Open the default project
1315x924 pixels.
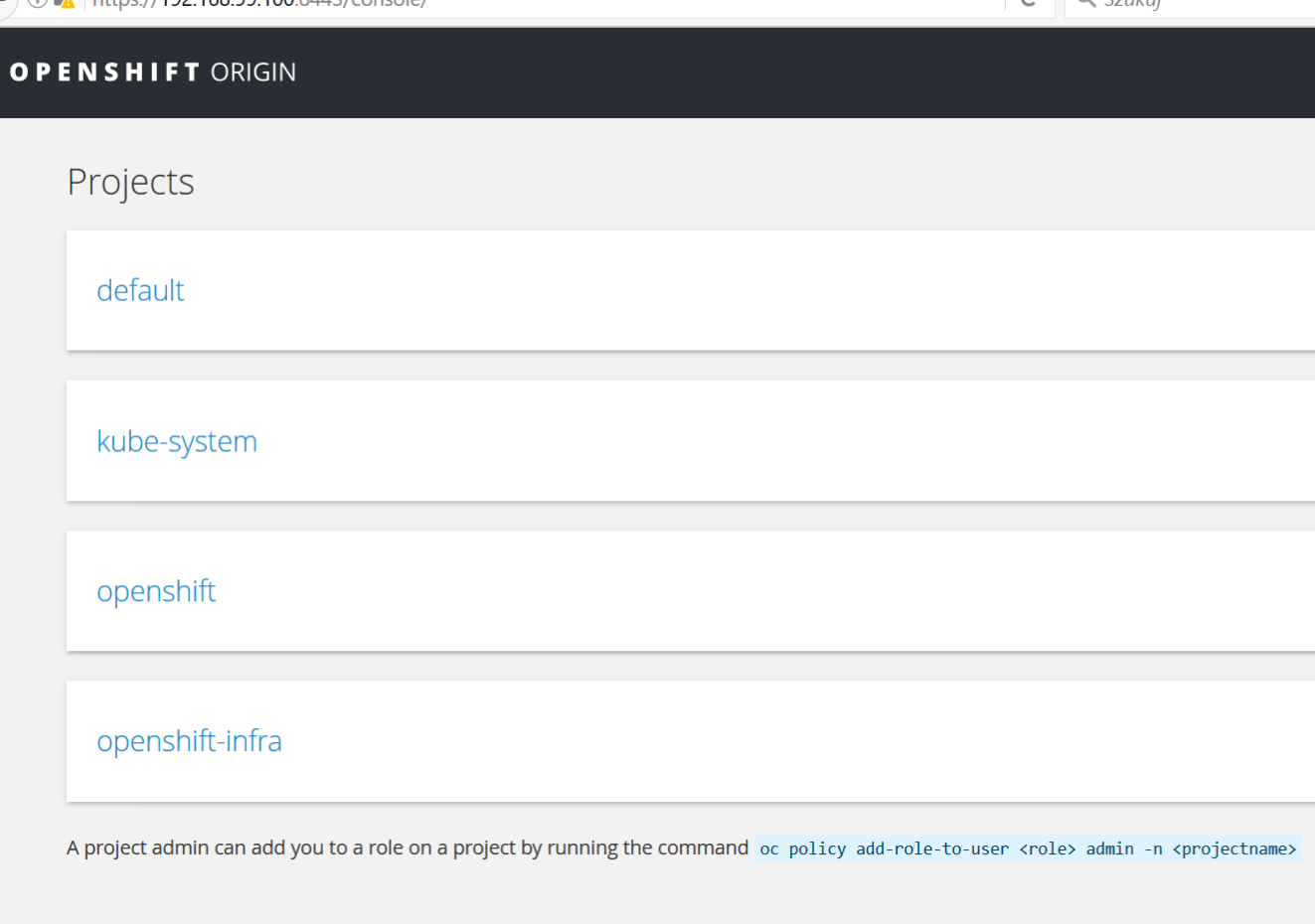(x=140, y=290)
